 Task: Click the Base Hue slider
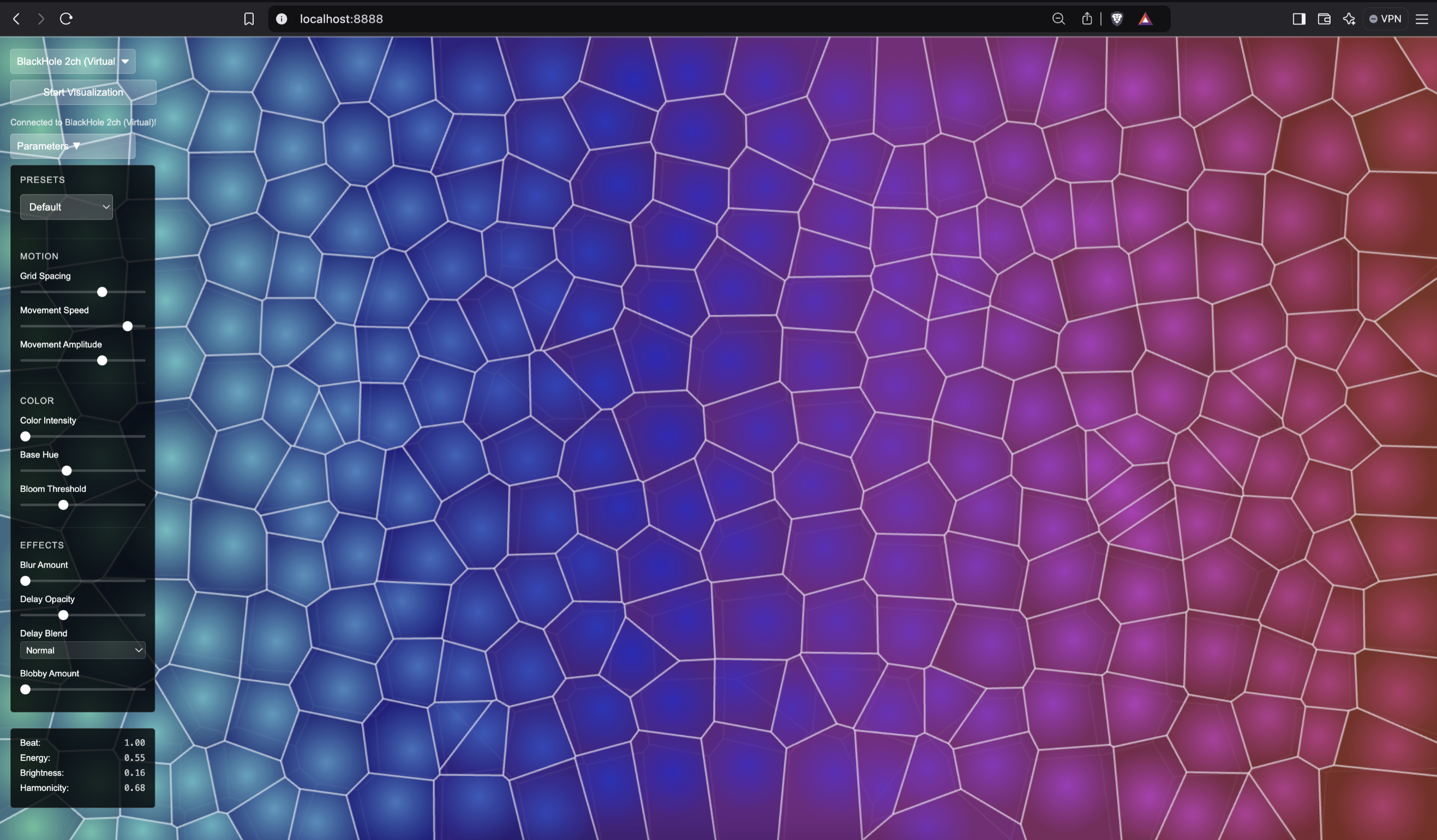[83, 471]
